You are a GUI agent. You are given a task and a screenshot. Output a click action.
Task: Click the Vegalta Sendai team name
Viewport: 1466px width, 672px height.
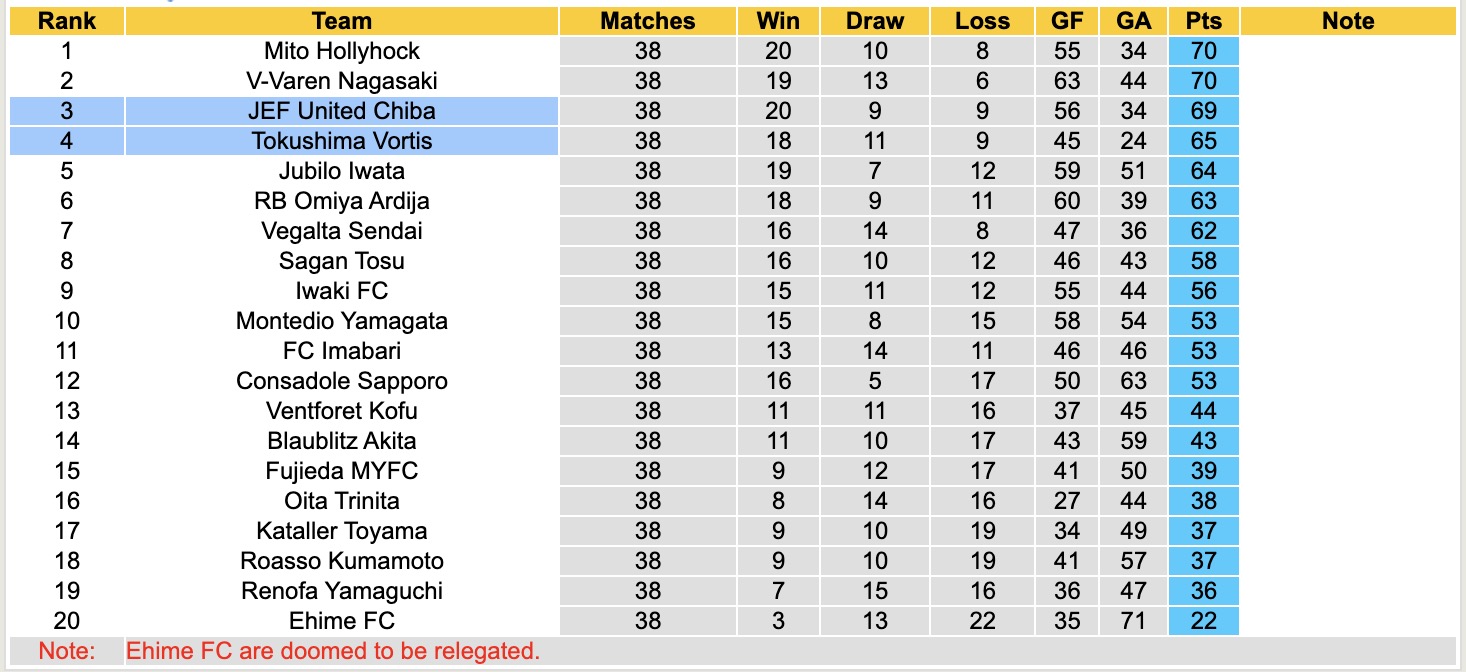342,231
